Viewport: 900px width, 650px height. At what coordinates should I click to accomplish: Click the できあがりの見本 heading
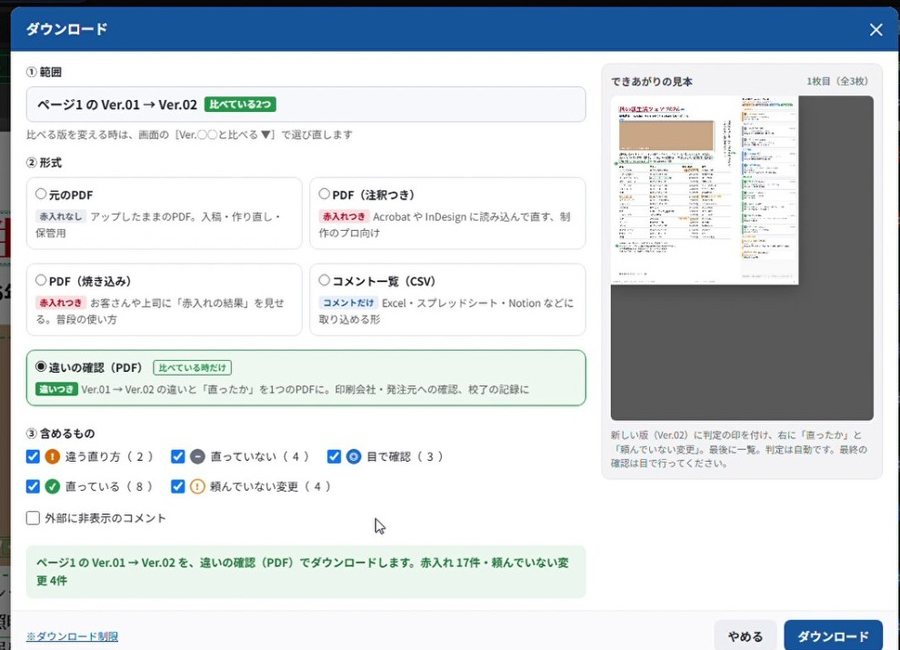pyautogui.click(x=651, y=82)
